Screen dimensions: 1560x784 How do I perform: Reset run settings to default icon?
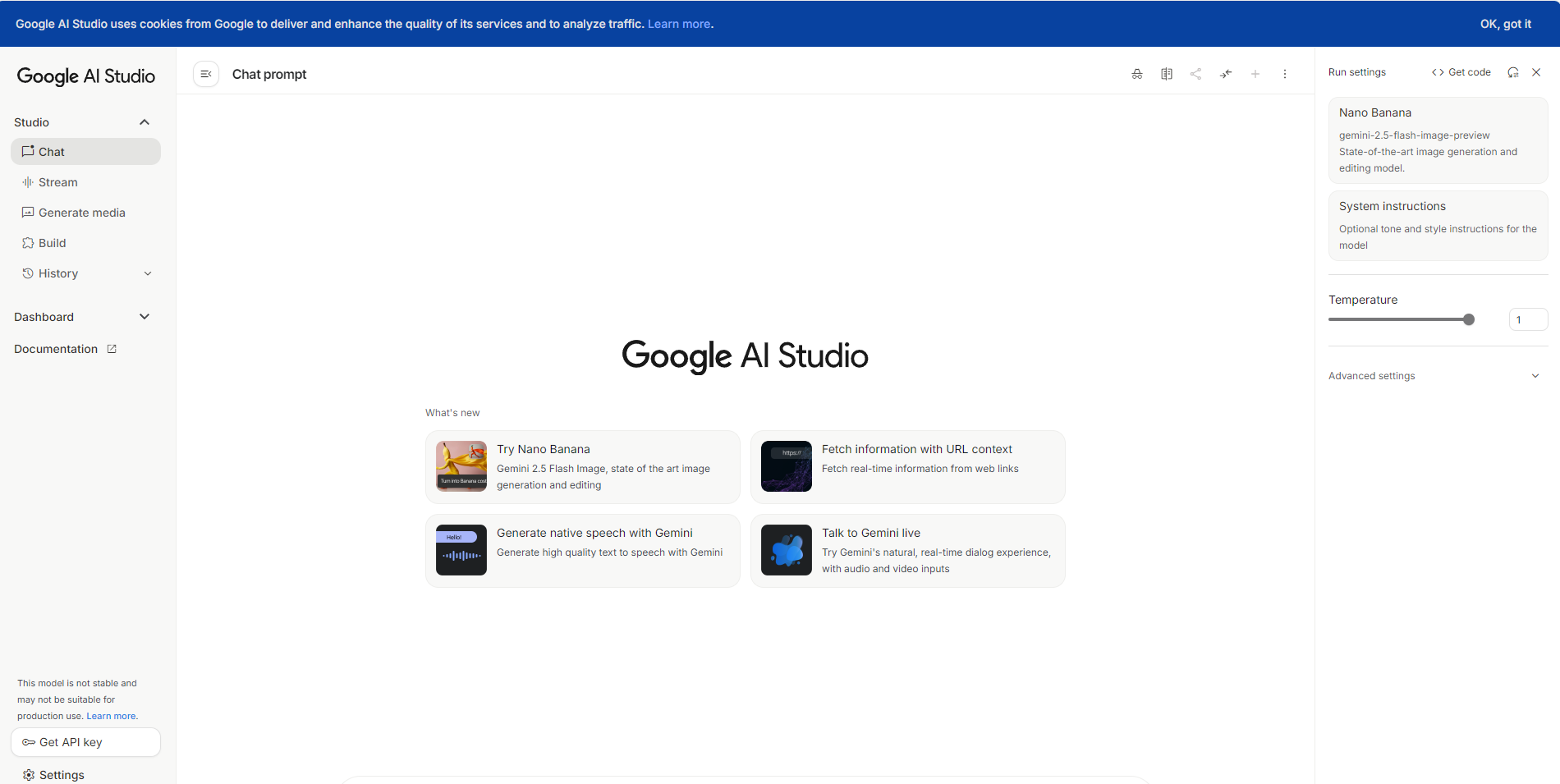pos(1513,72)
